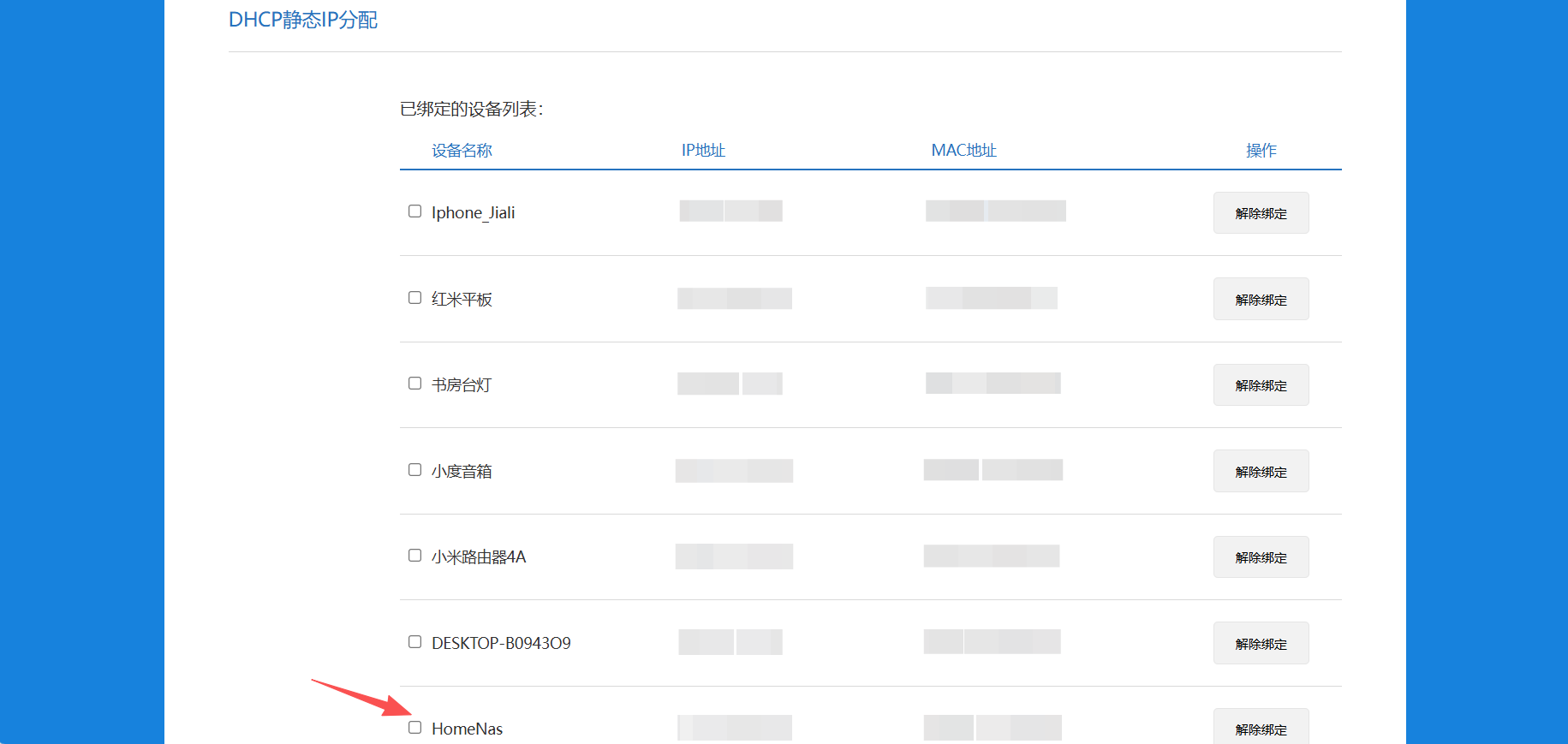
Task: Unbind the 书房台灯 device
Action: (x=1261, y=385)
